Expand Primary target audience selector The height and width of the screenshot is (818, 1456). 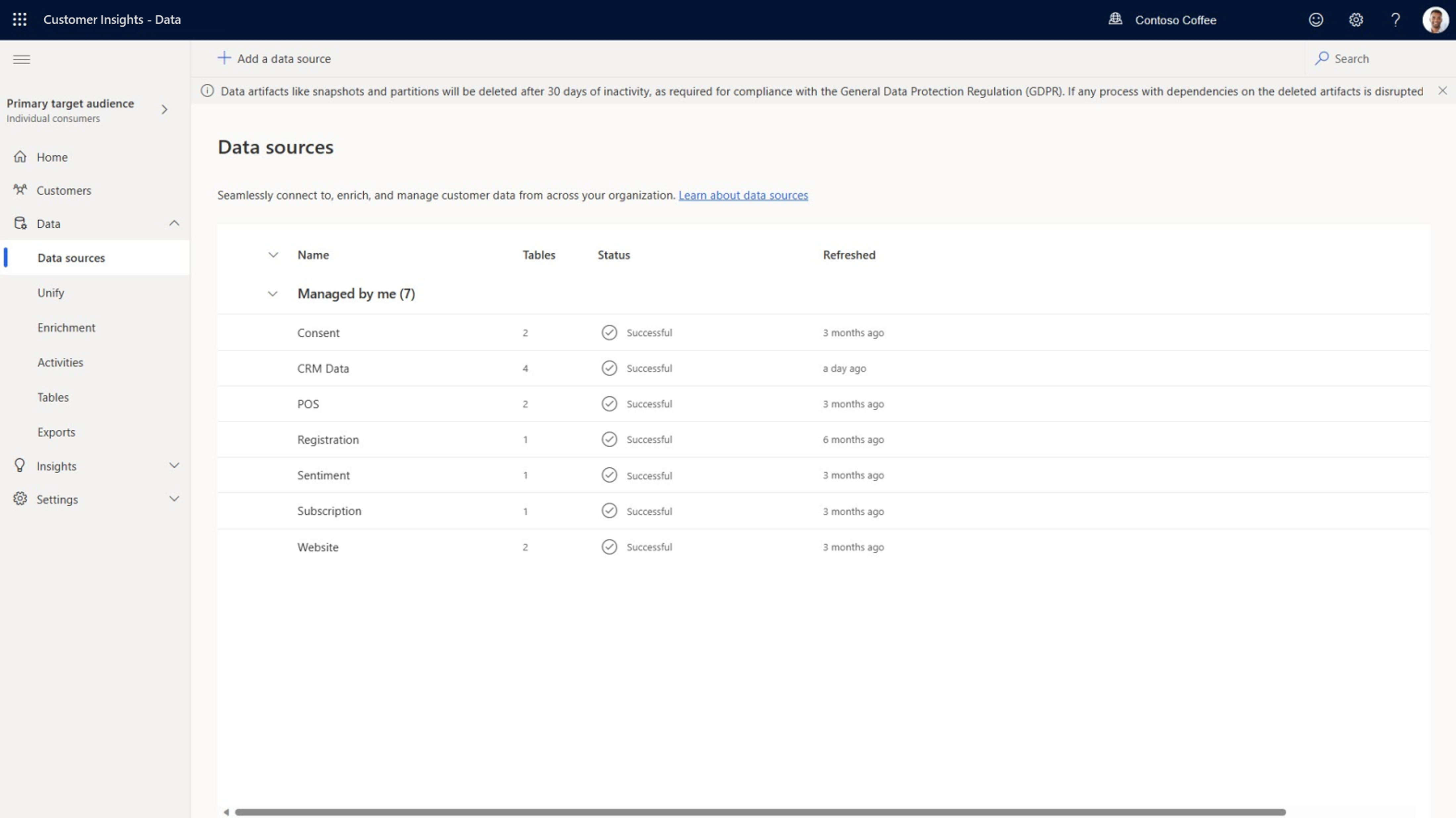click(164, 109)
